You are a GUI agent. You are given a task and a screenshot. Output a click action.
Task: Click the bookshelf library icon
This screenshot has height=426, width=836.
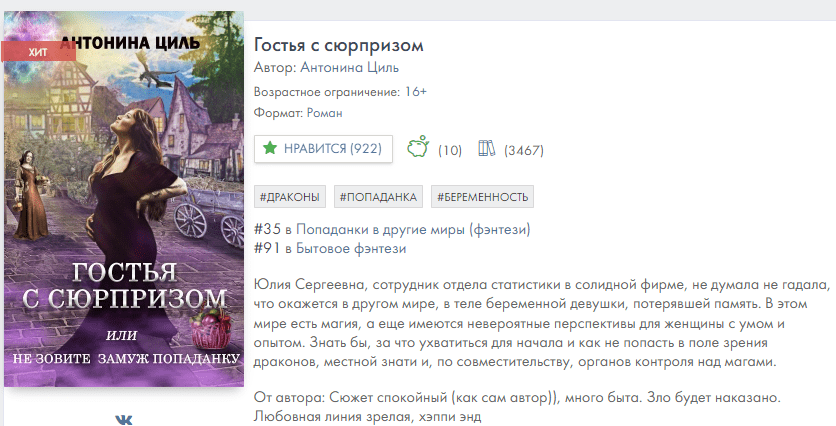click(x=488, y=149)
